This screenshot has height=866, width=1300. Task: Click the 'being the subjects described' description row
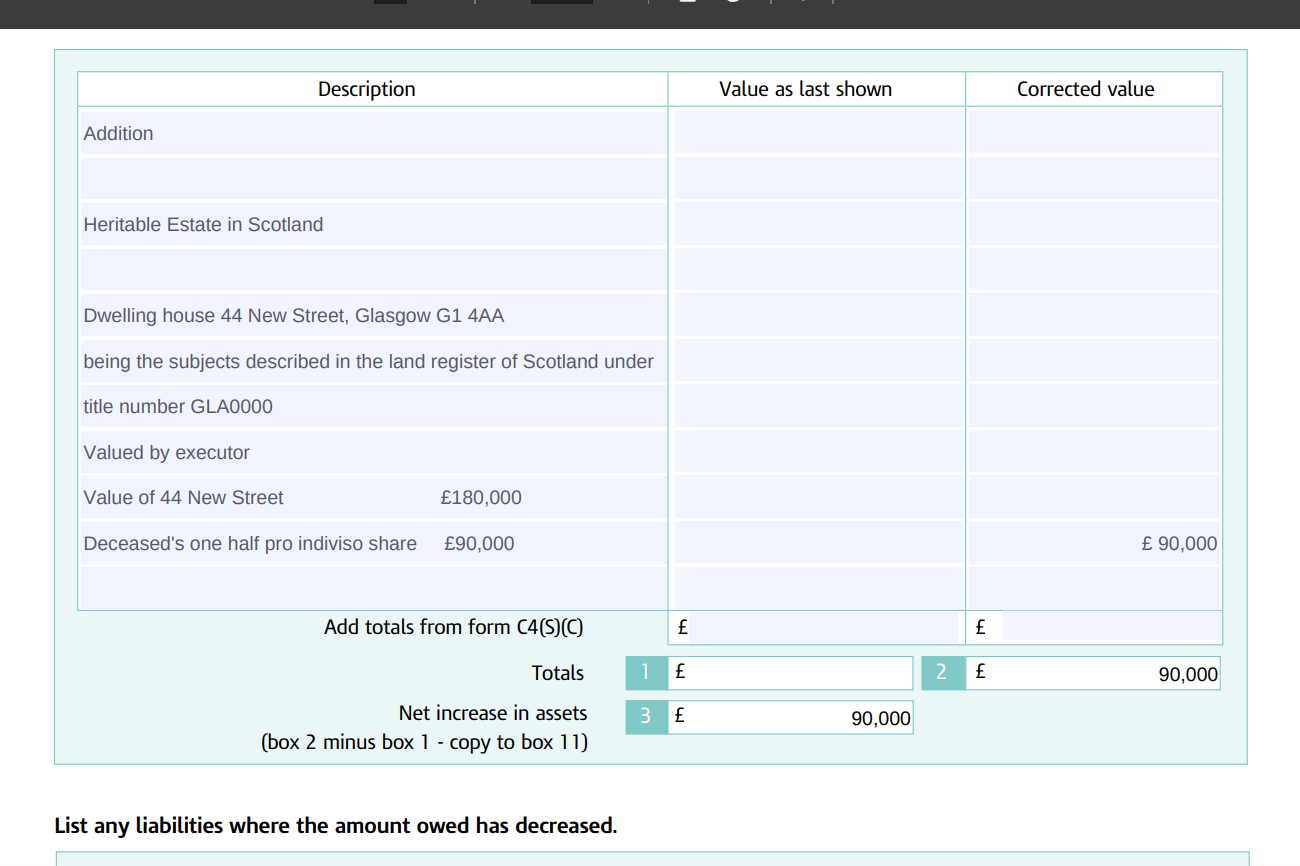(372, 361)
